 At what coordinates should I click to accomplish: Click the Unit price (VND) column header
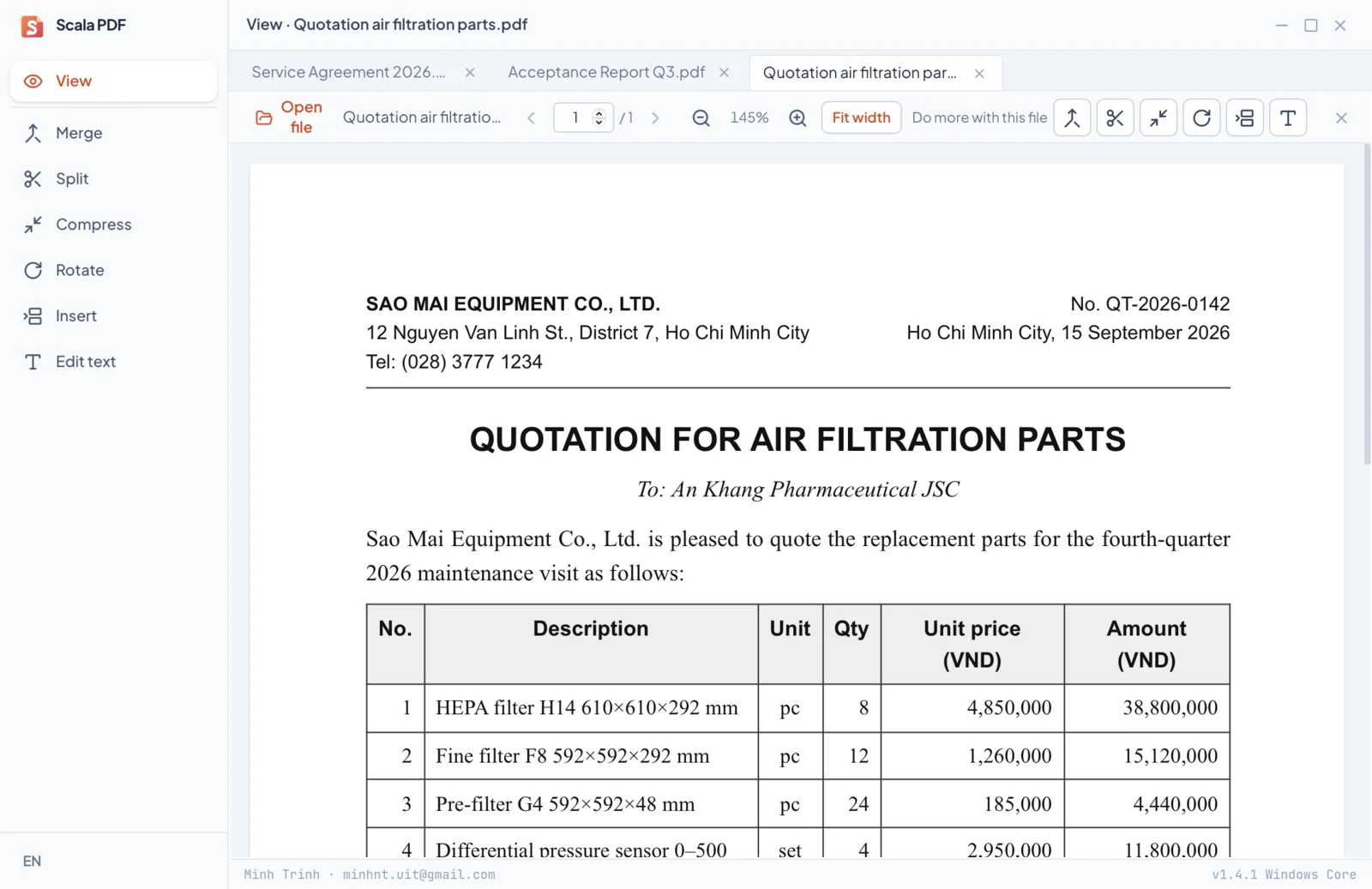972,644
